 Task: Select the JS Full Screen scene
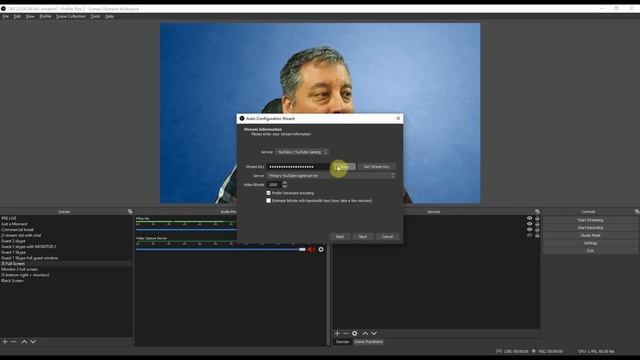point(66,264)
